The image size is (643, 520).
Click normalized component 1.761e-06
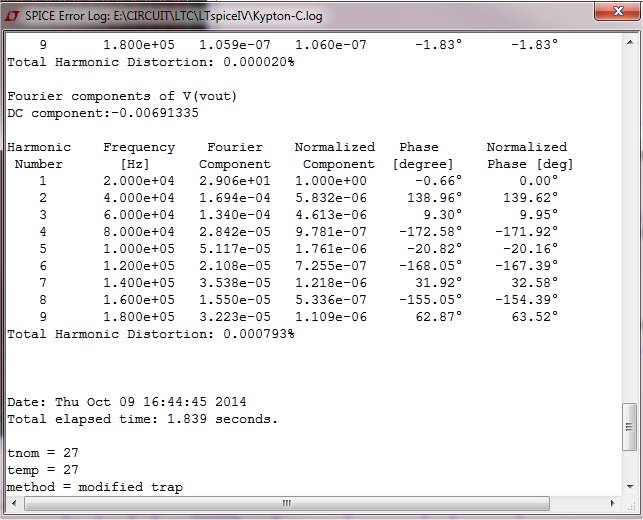pos(331,249)
